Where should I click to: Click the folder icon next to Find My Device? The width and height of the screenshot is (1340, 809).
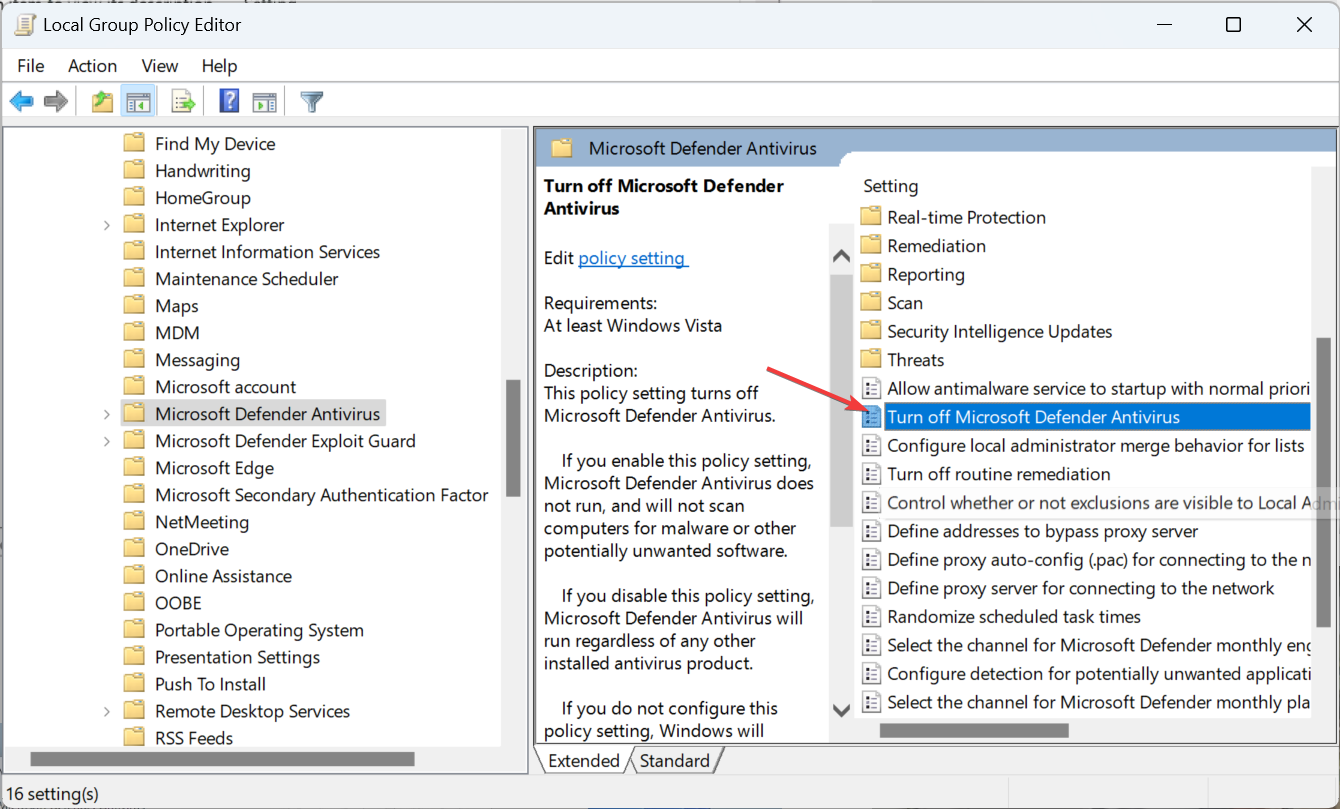point(134,143)
